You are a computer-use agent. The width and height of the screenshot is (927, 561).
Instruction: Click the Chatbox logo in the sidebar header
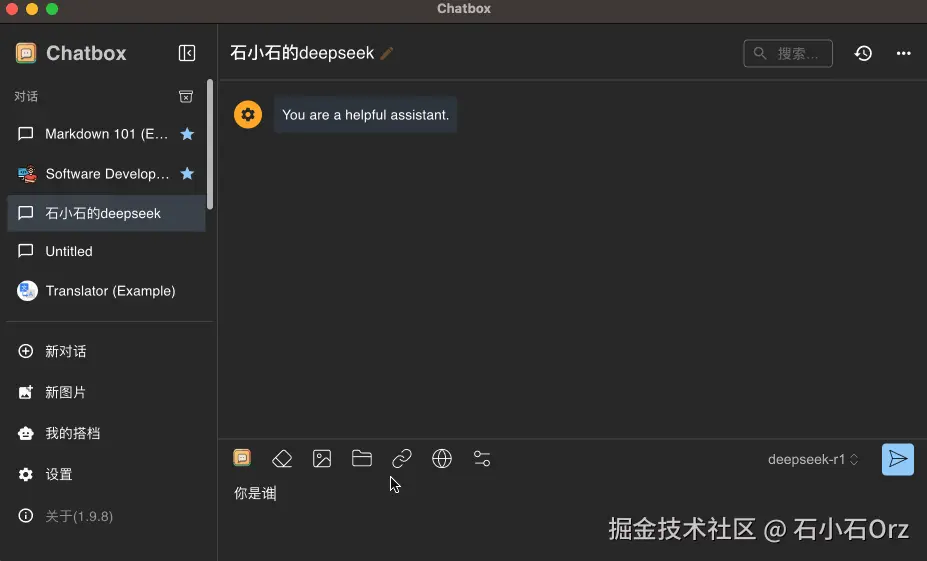coord(25,53)
